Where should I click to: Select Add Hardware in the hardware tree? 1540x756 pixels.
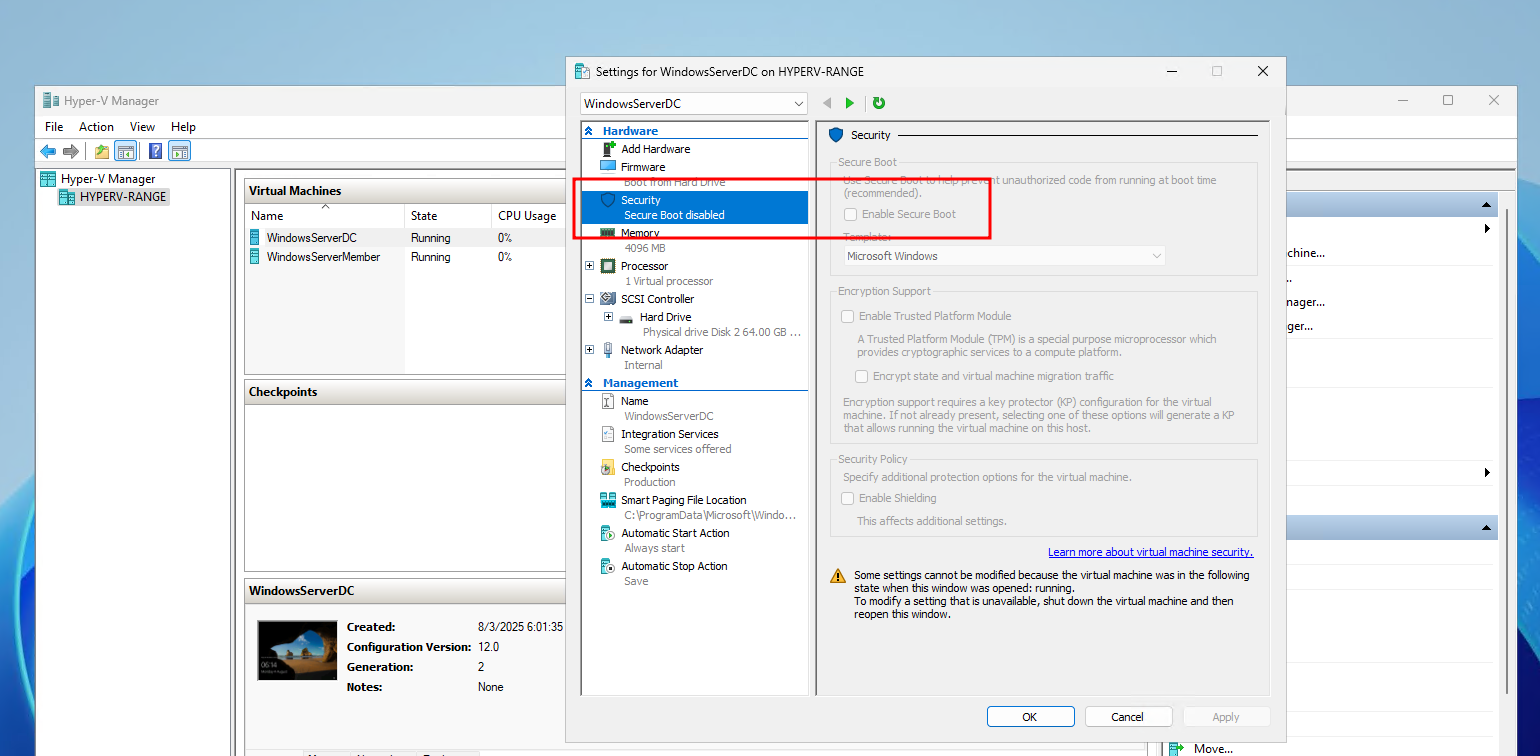pos(655,149)
